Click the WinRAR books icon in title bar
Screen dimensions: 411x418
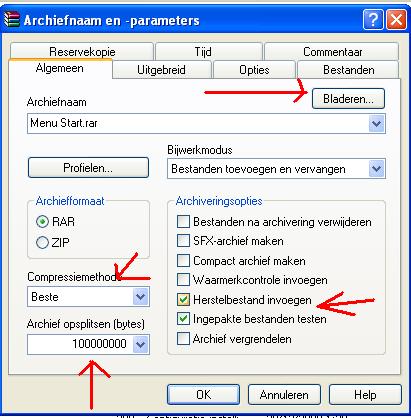coord(12,20)
